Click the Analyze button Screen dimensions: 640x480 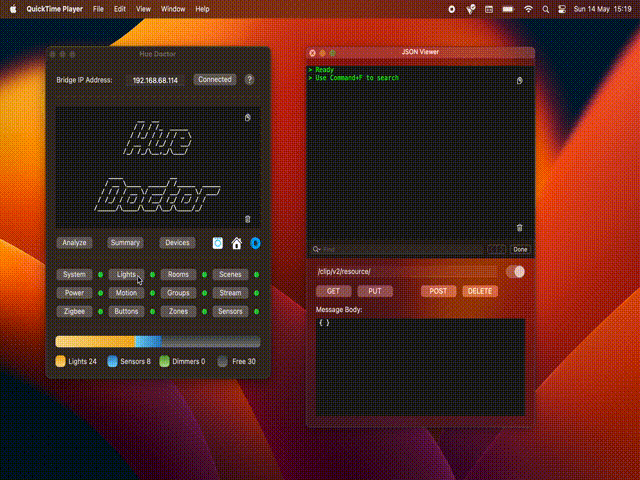(x=74, y=243)
